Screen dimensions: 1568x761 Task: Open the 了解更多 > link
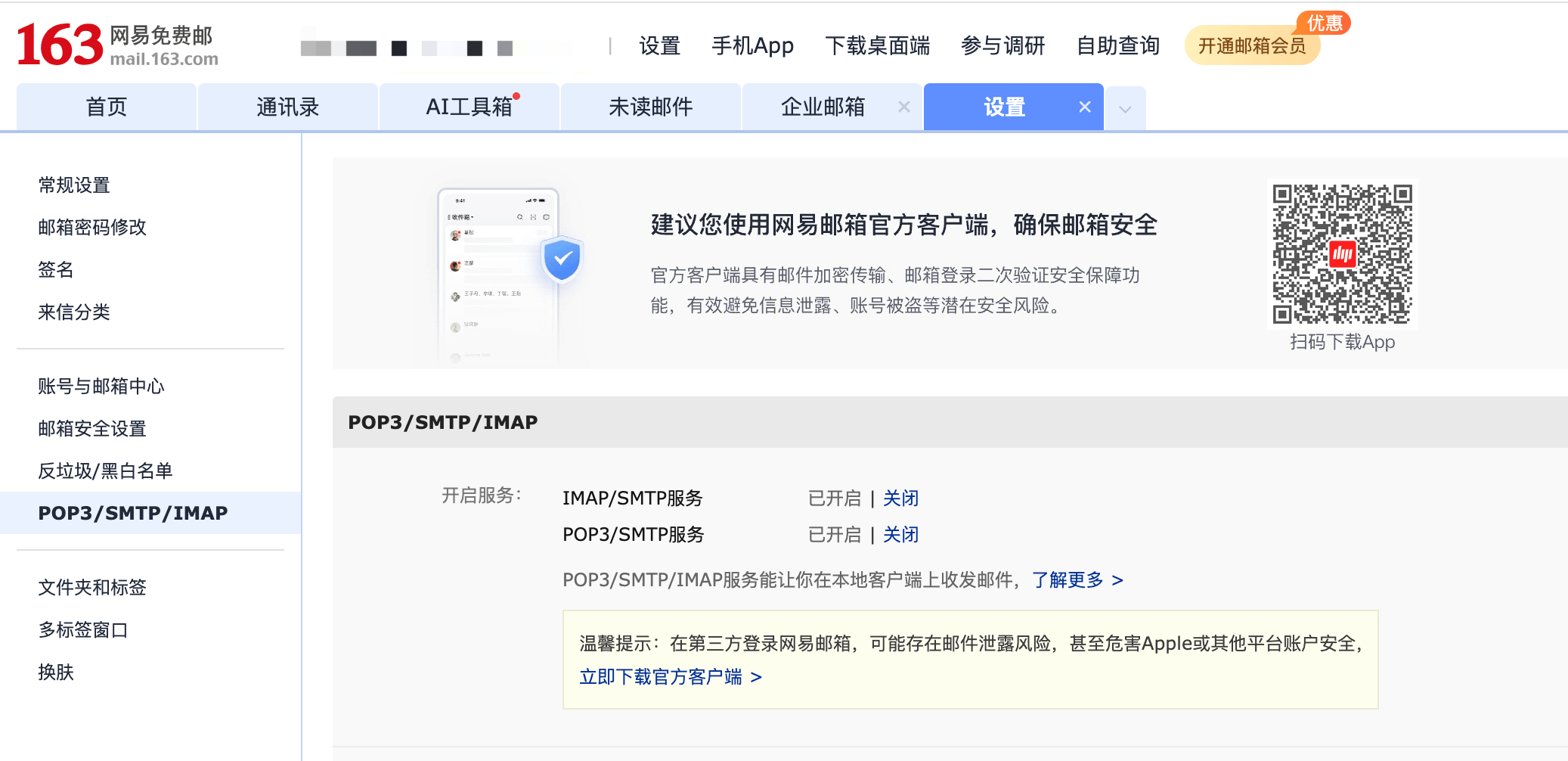[x=1077, y=580]
